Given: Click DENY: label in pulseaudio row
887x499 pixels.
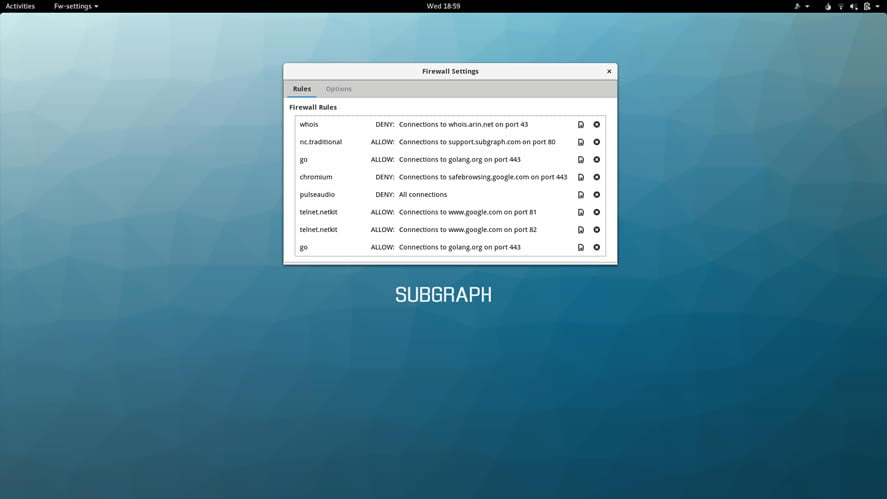Looking at the screenshot, I should click(x=385, y=195).
